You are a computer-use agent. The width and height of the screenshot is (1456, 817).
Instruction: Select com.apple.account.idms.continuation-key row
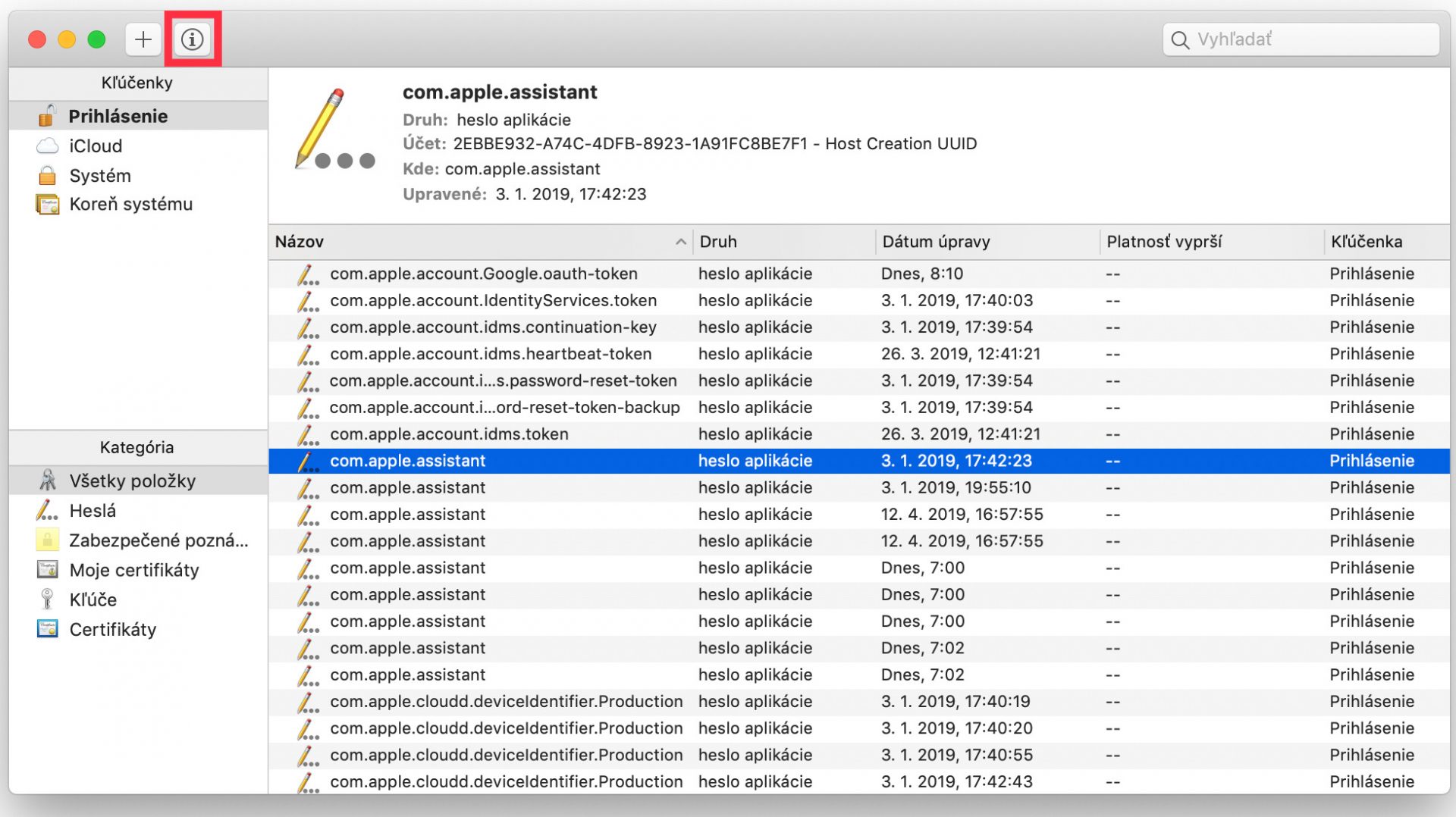pyautogui.click(x=859, y=327)
